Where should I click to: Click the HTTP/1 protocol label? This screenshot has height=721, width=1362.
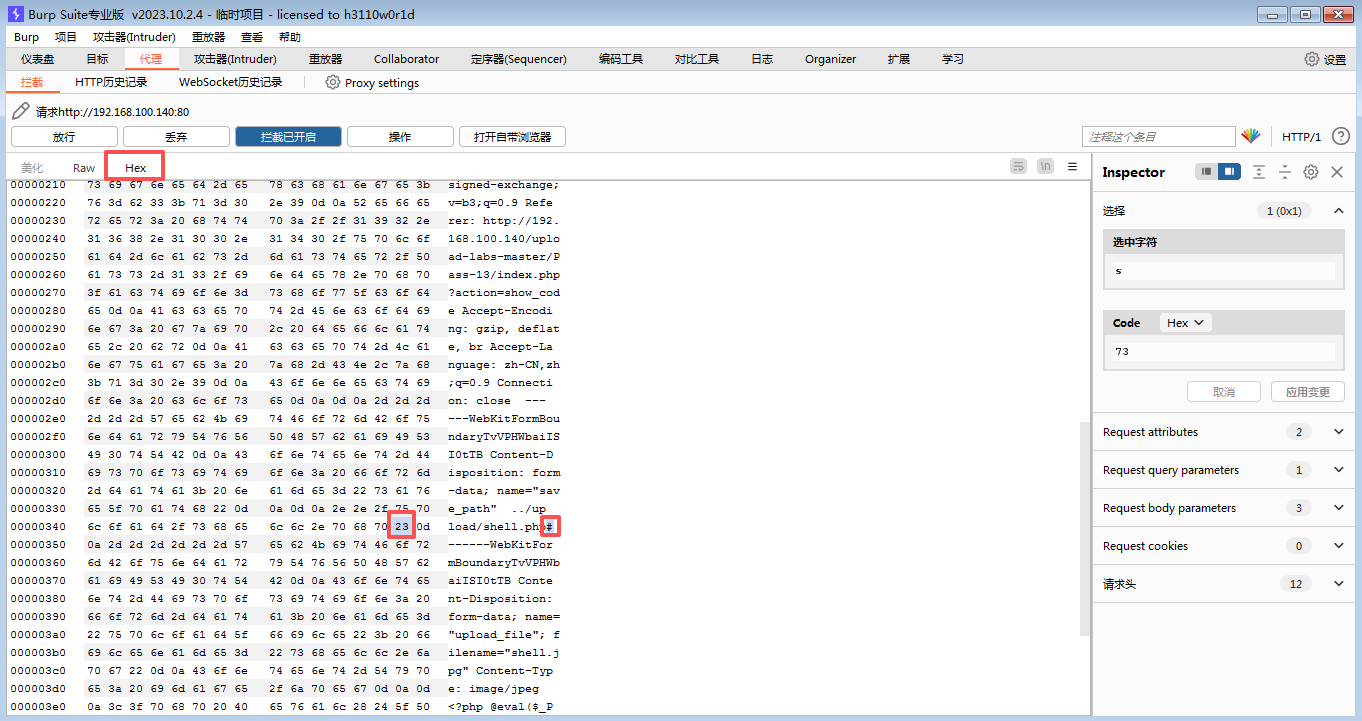click(1302, 137)
